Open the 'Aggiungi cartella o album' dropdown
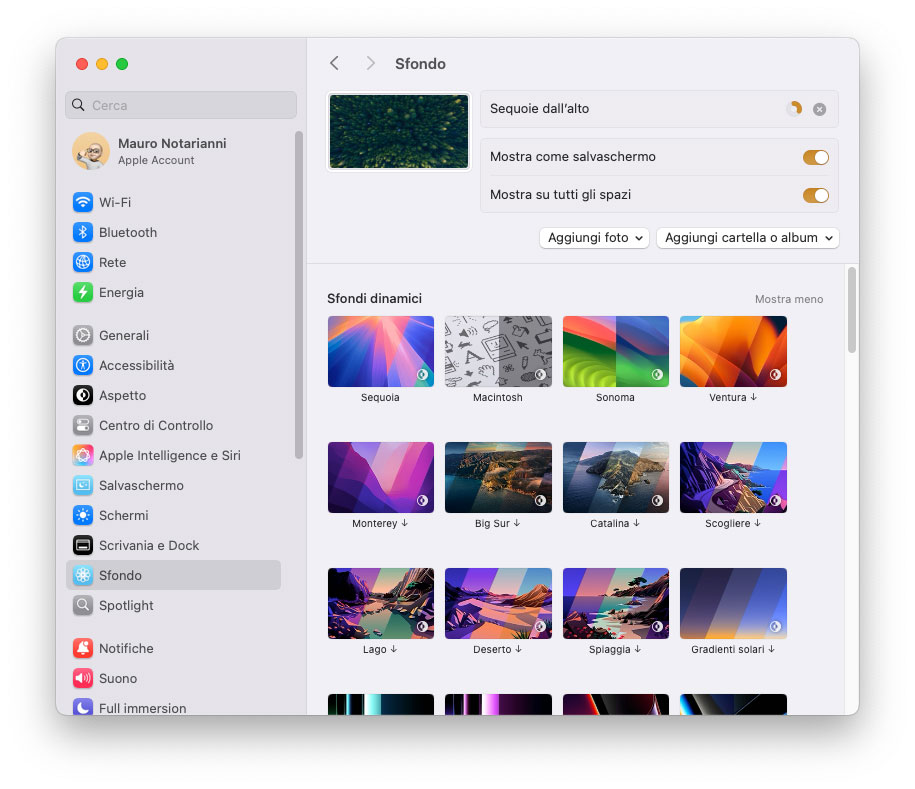 [747, 237]
